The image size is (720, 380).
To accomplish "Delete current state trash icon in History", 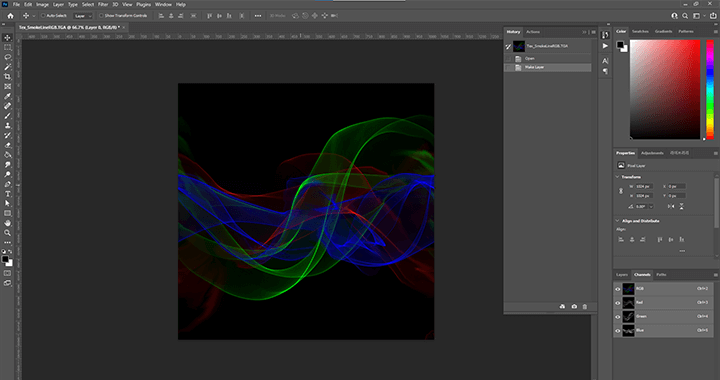I will pyautogui.click(x=585, y=306).
